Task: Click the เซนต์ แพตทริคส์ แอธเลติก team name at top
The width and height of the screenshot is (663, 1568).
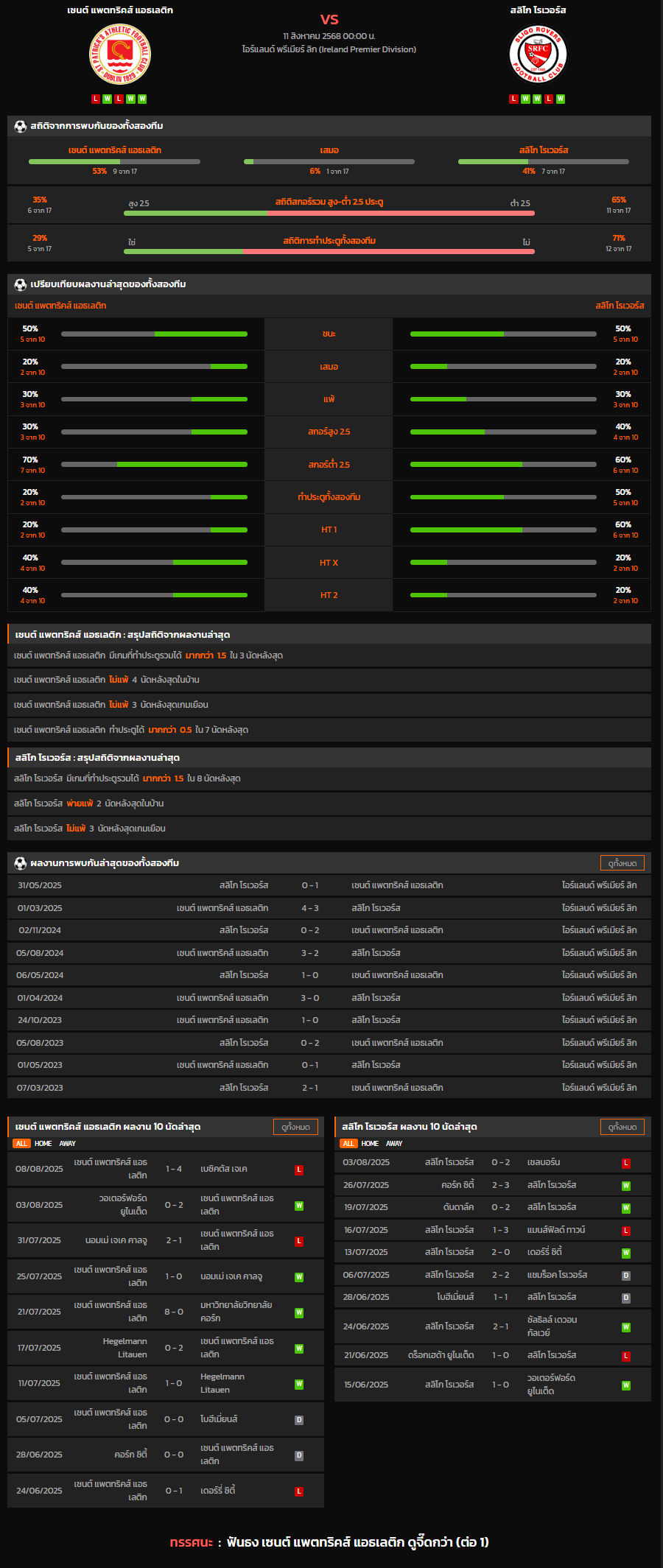Action: pos(120,10)
